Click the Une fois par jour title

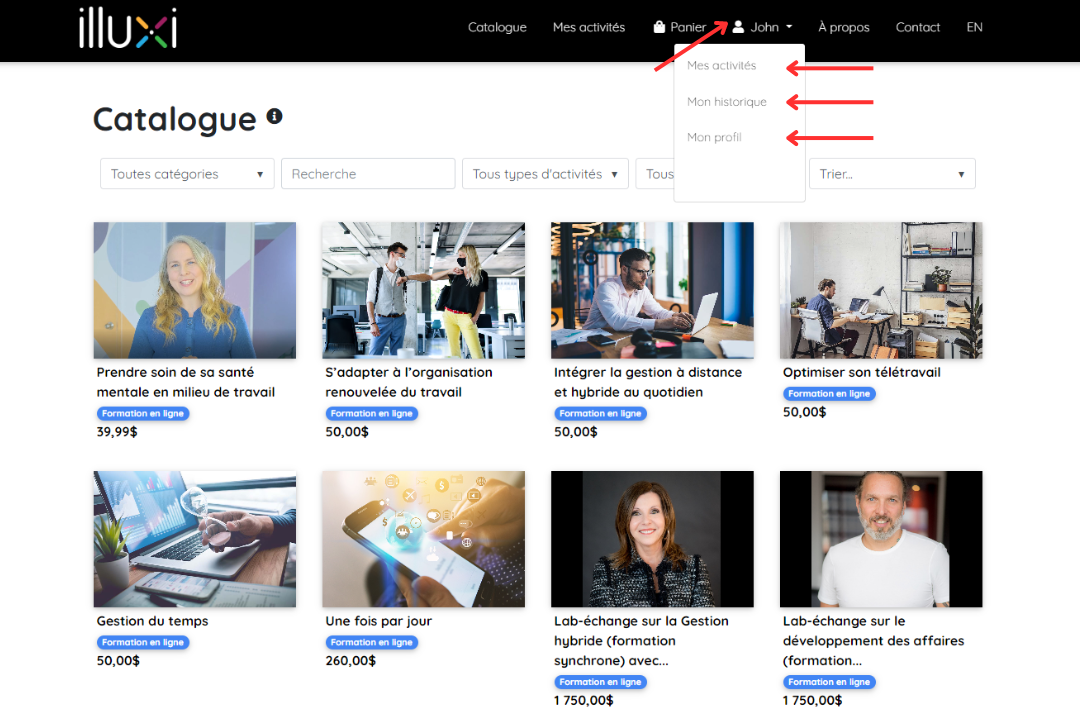(379, 621)
